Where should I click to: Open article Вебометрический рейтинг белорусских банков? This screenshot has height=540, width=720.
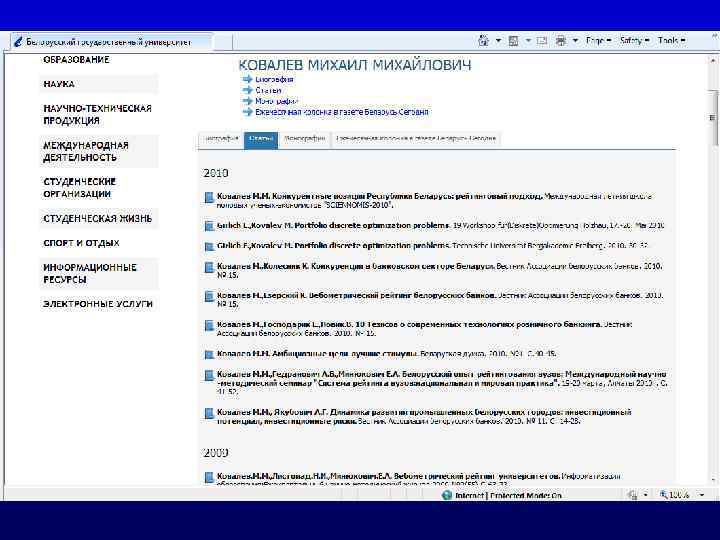click(x=357, y=295)
